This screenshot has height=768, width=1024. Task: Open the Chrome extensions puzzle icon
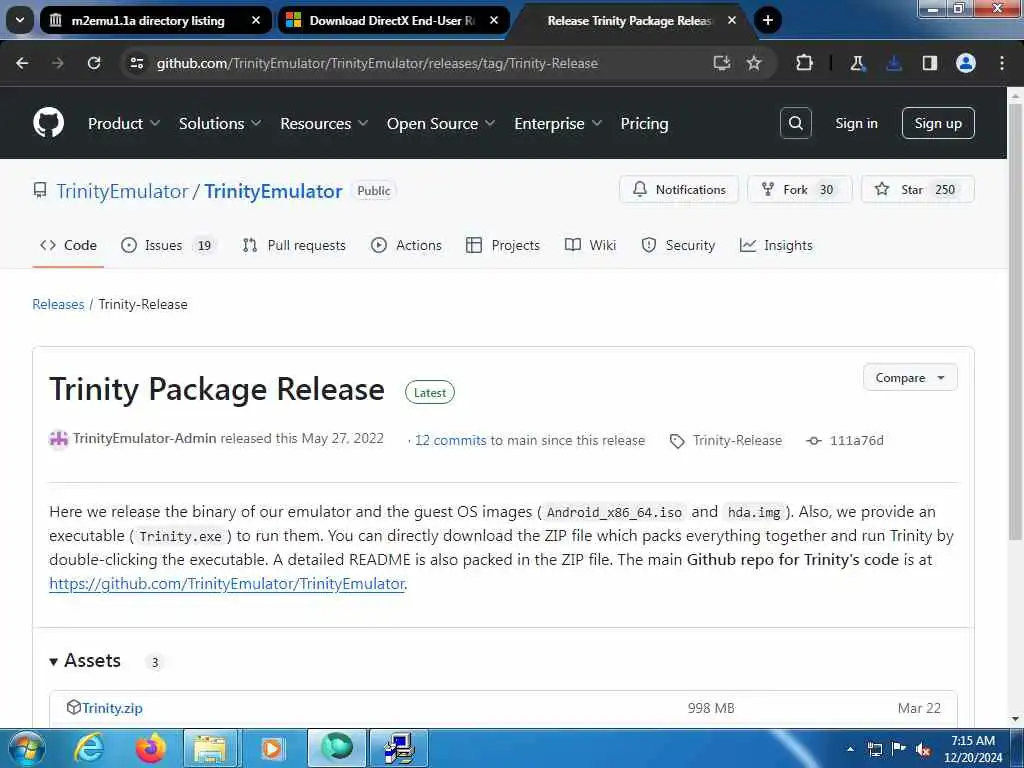pyautogui.click(x=804, y=63)
